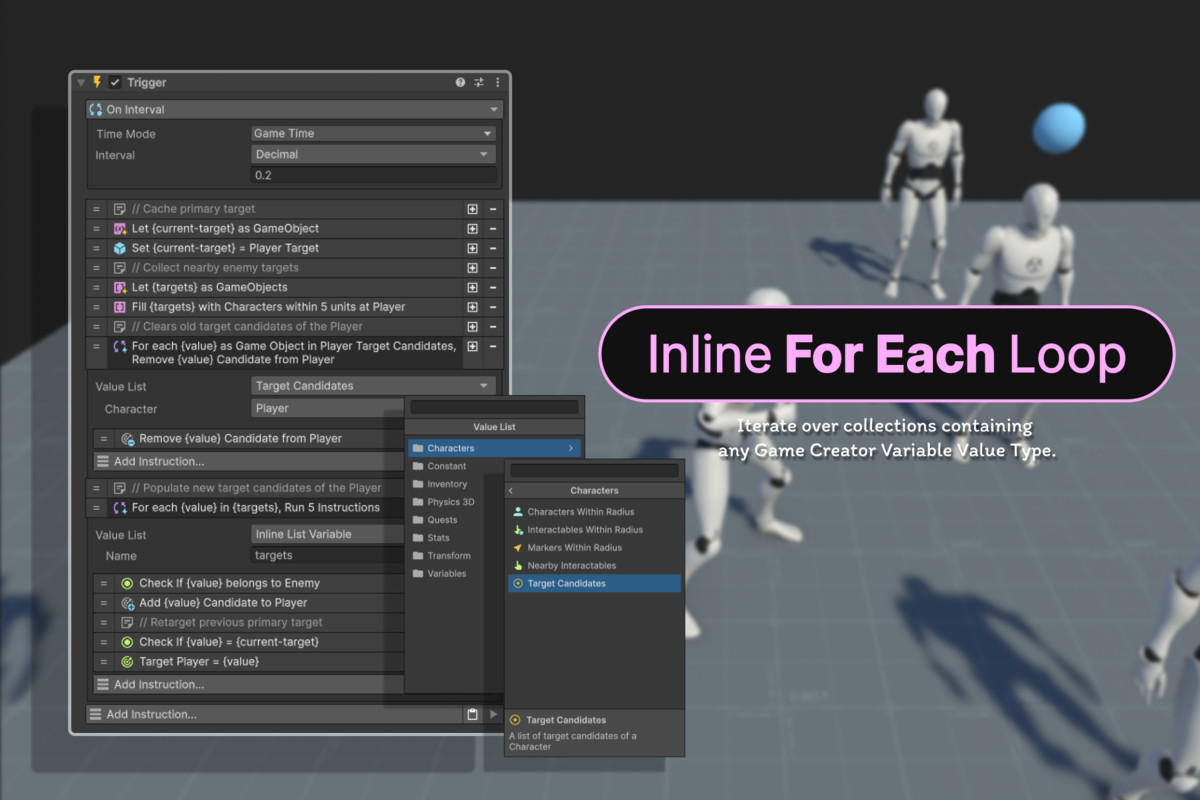1200x800 pixels.
Task: Click the Trigger lightning bolt icon
Action: tap(97, 83)
